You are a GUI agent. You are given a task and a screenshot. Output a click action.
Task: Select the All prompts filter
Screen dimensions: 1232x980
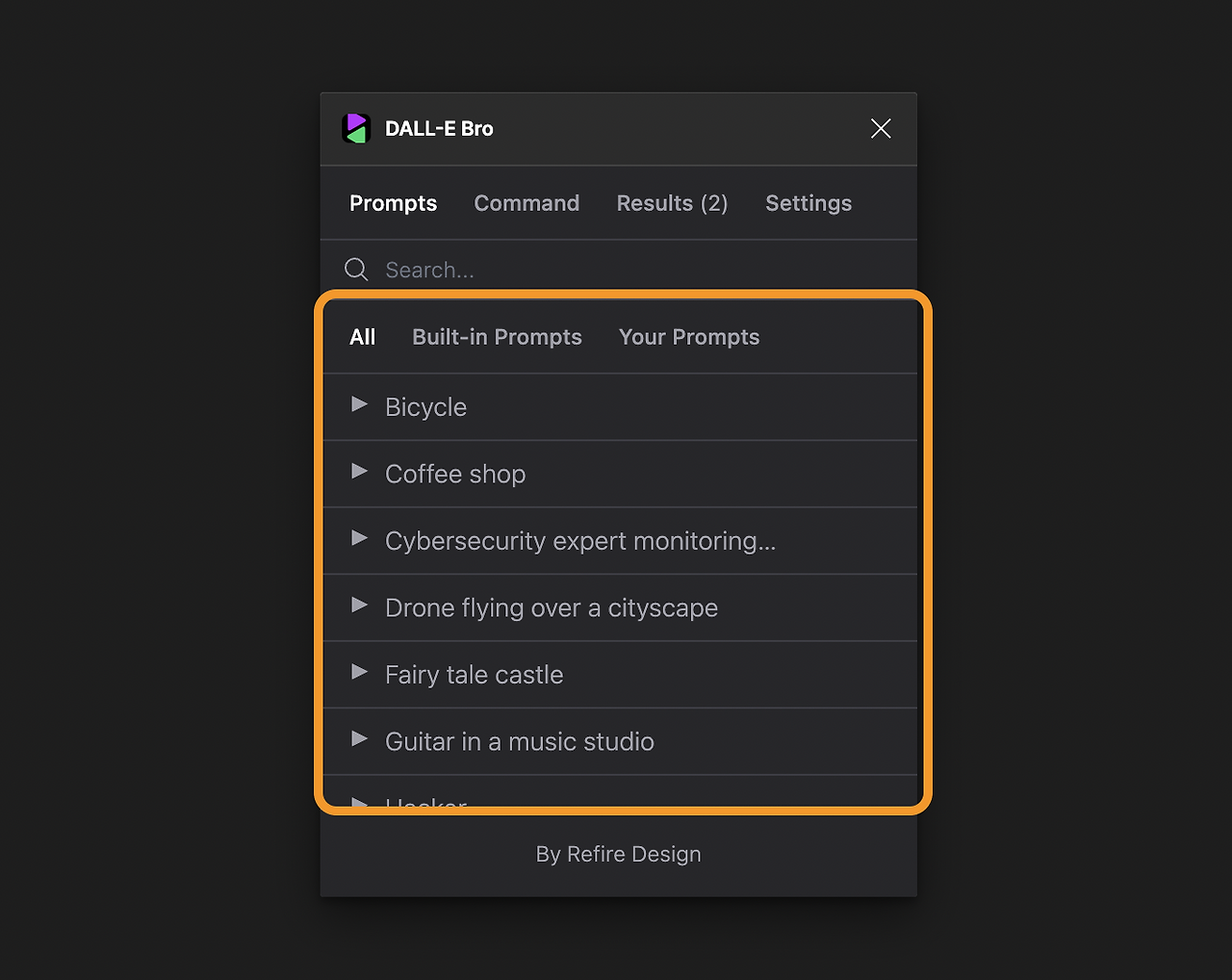point(363,337)
